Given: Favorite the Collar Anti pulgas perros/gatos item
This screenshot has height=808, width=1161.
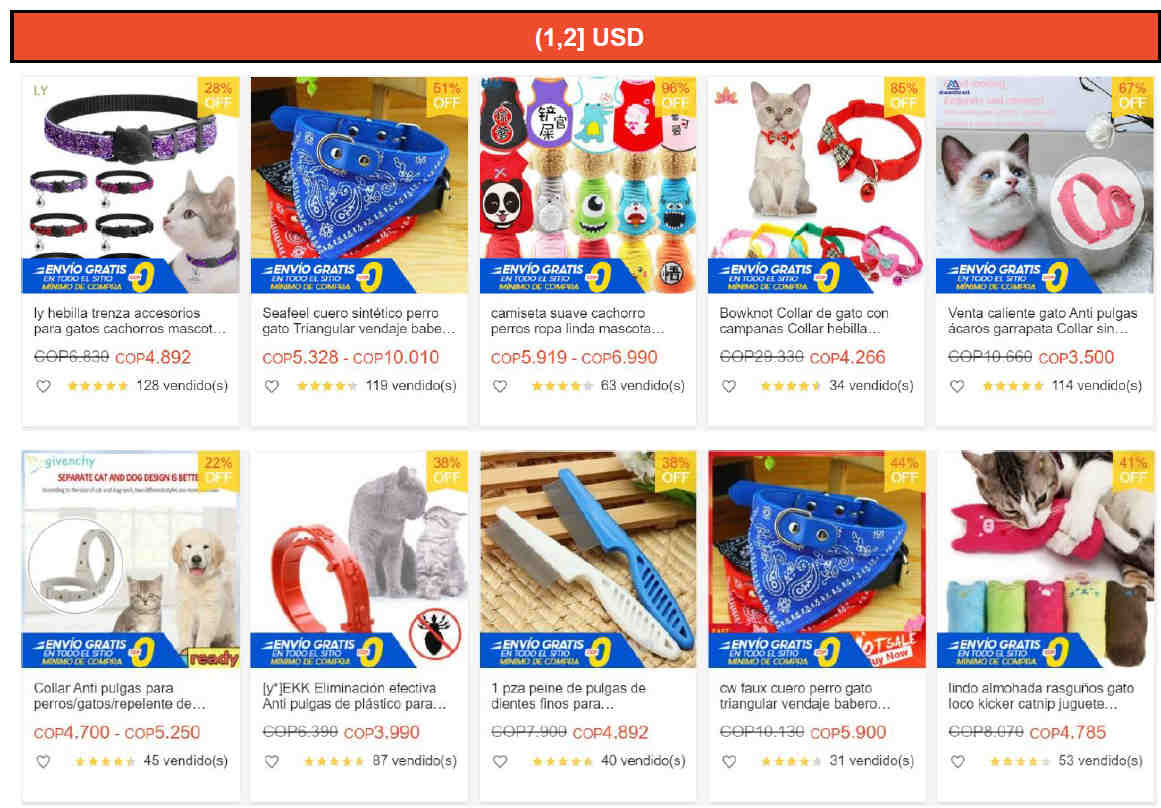Looking at the screenshot, I should pos(44,761).
